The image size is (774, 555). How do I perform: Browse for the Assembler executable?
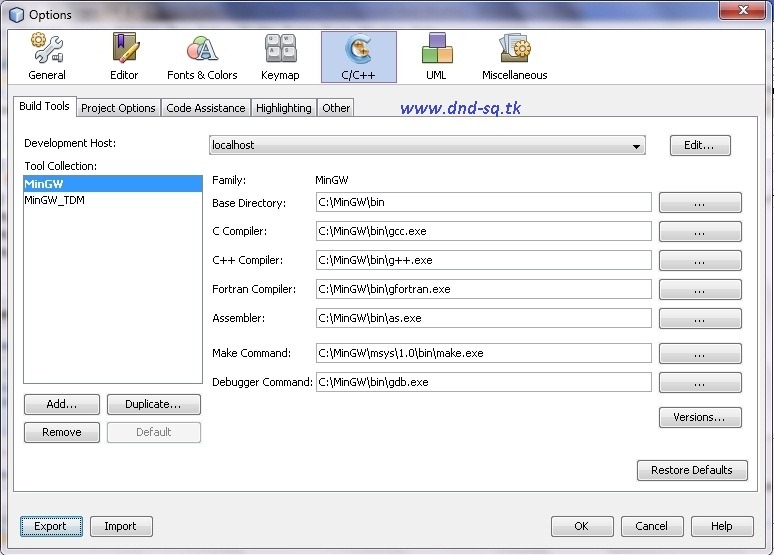pos(700,318)
